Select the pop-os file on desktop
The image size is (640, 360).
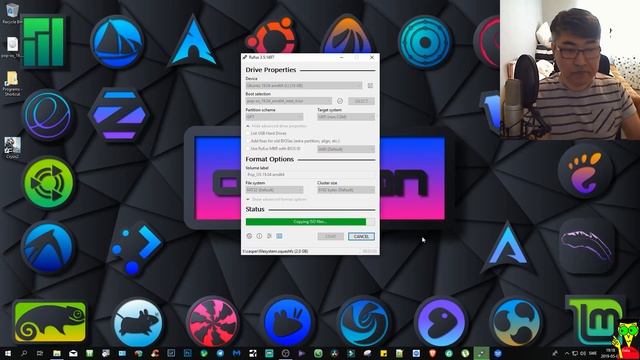point(12,47)
